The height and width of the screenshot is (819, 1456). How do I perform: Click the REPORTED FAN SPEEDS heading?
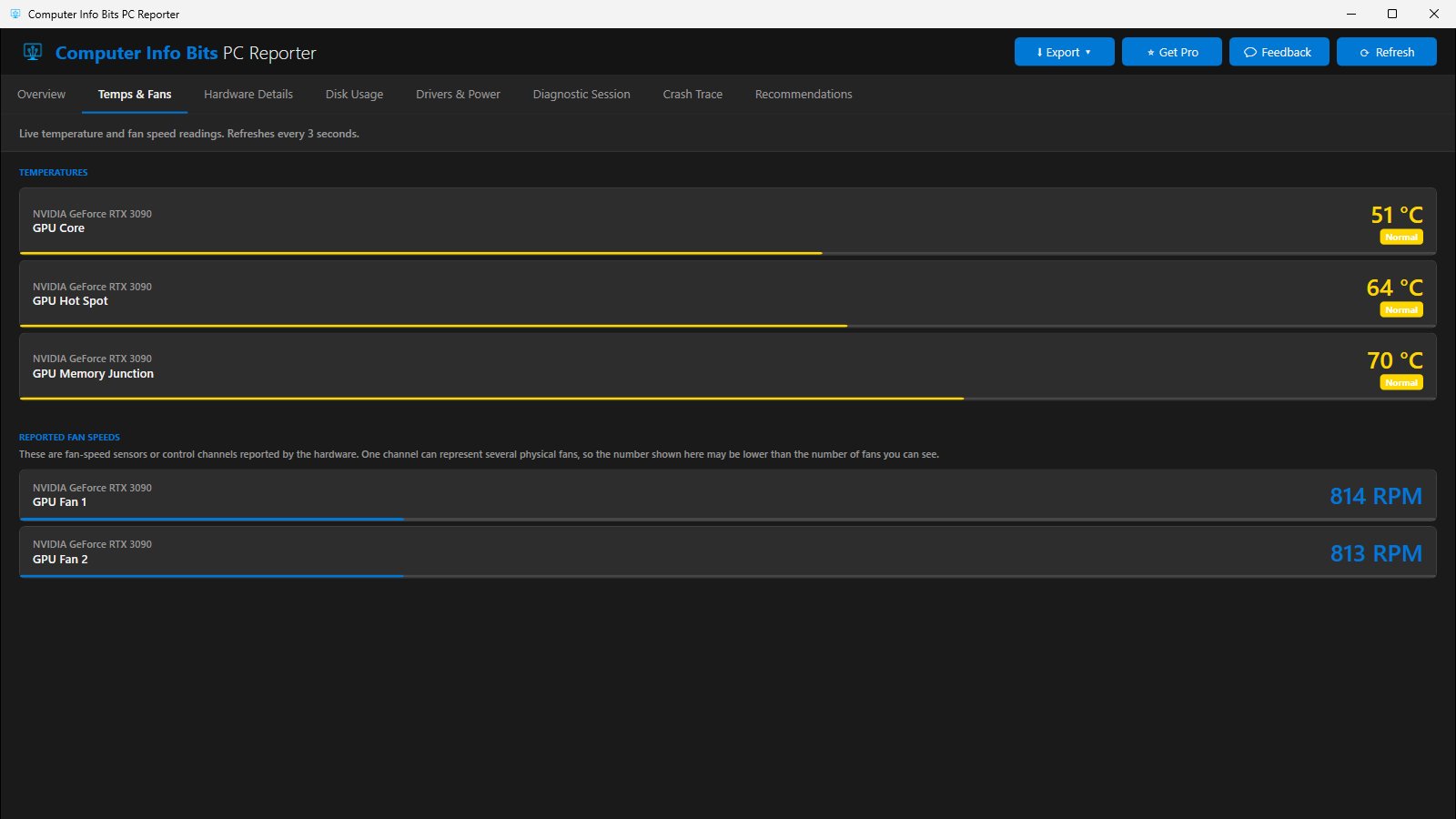(69, 437)
